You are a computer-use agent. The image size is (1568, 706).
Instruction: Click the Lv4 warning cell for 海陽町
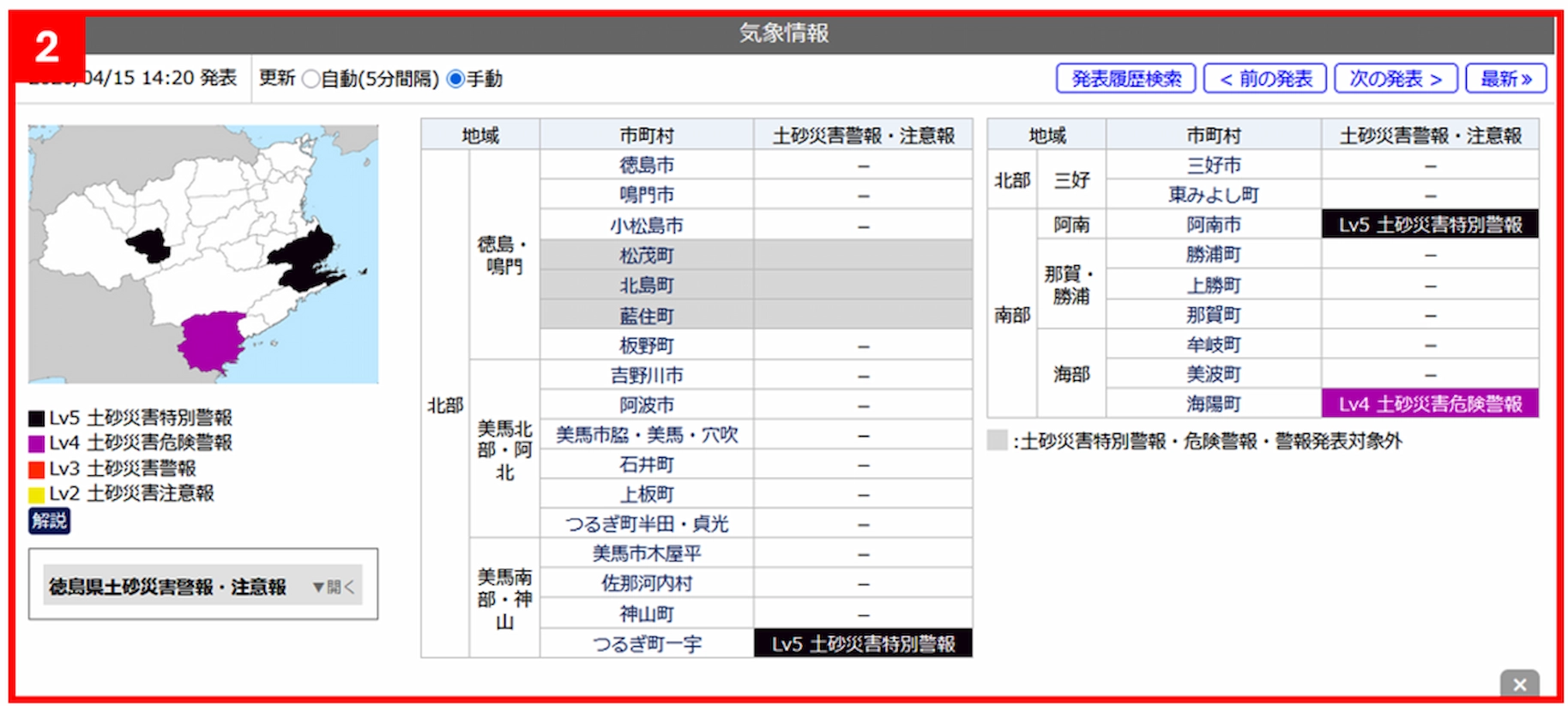1430,403
